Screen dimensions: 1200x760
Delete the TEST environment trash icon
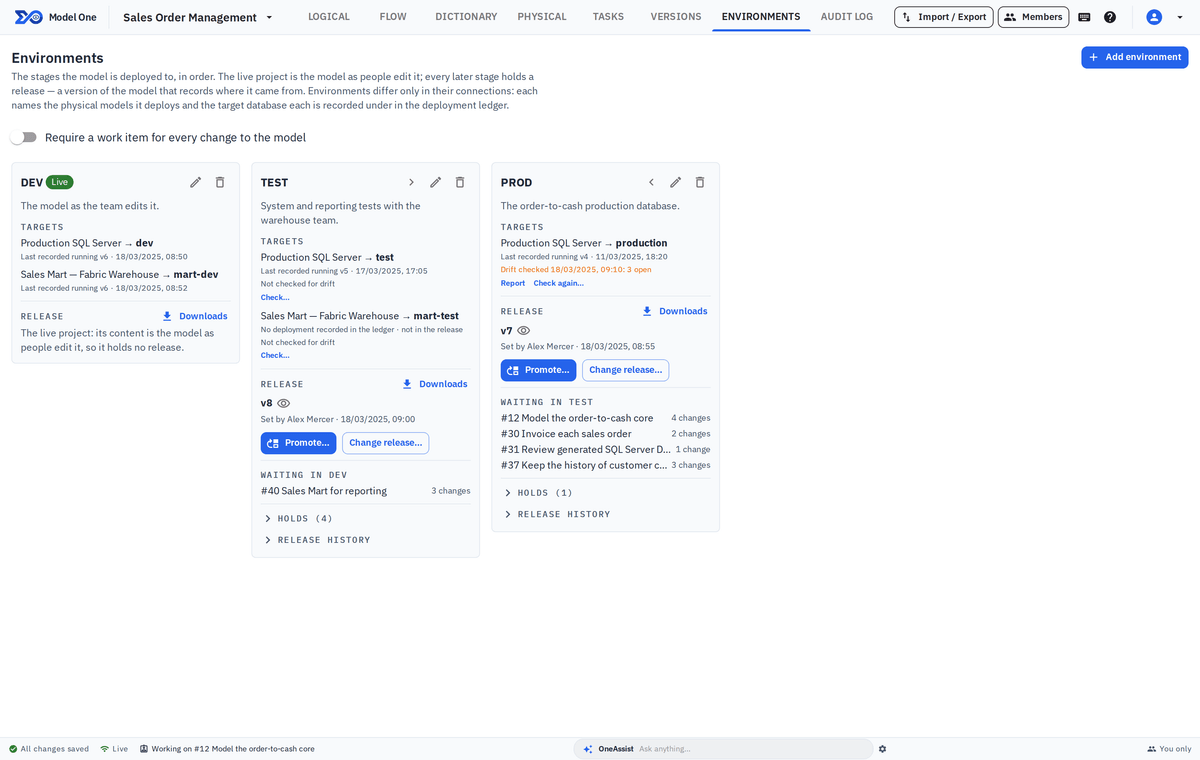pos(460,182)
